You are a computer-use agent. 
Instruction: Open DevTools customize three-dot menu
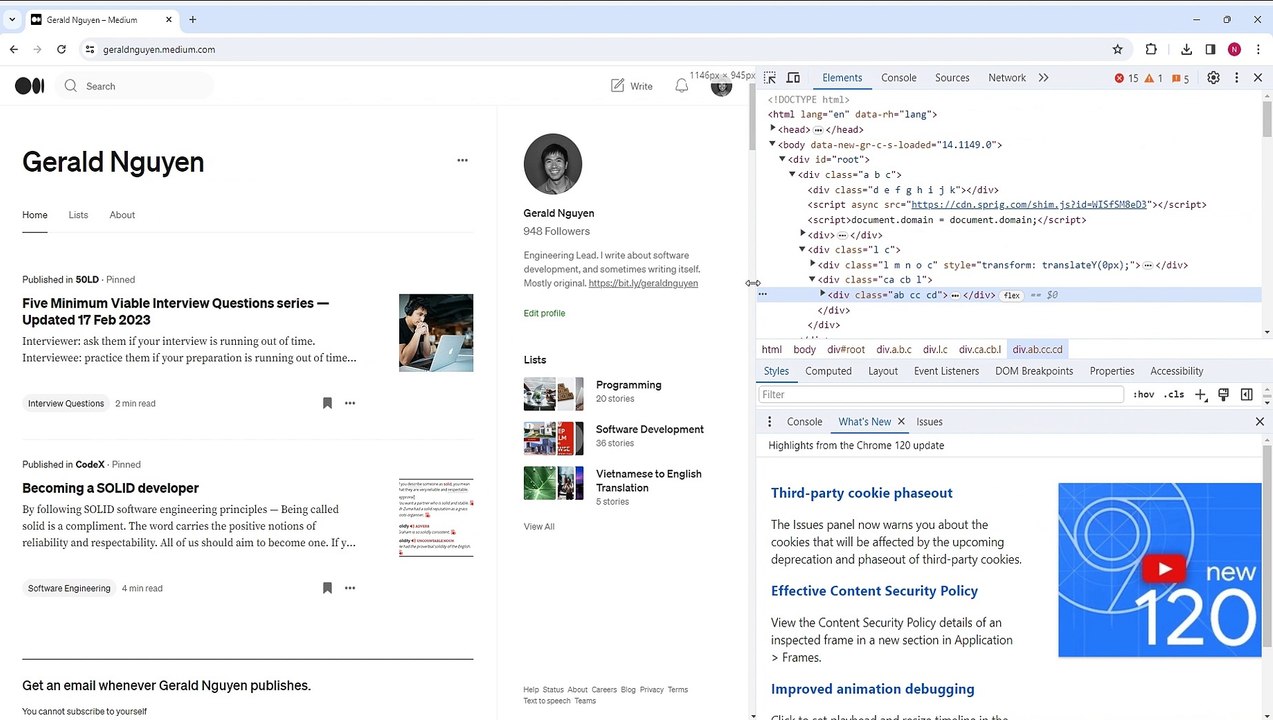[x=1237, y=78]
